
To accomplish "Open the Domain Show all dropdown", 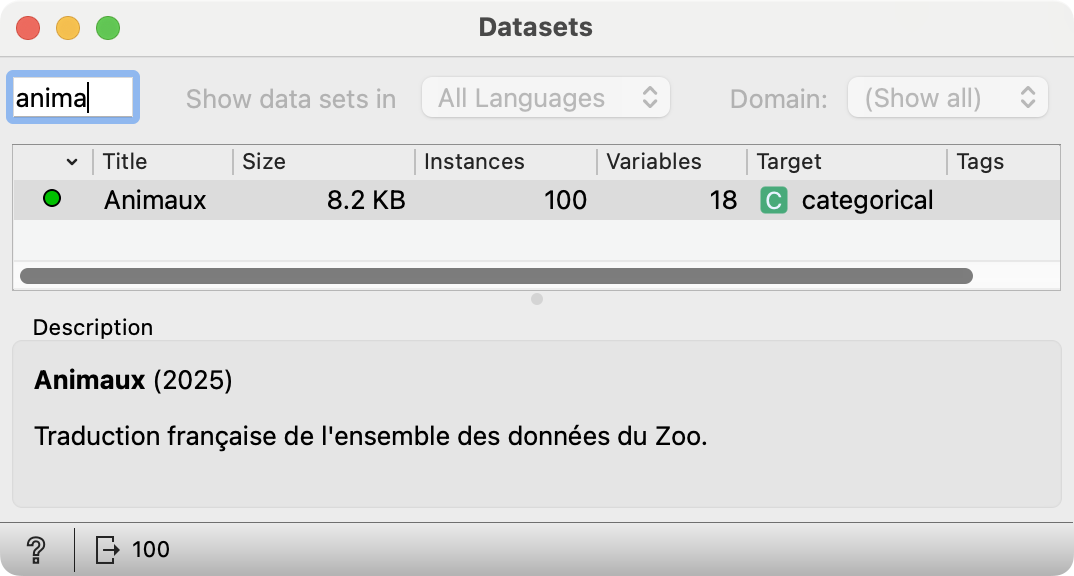I will [948, 98].
